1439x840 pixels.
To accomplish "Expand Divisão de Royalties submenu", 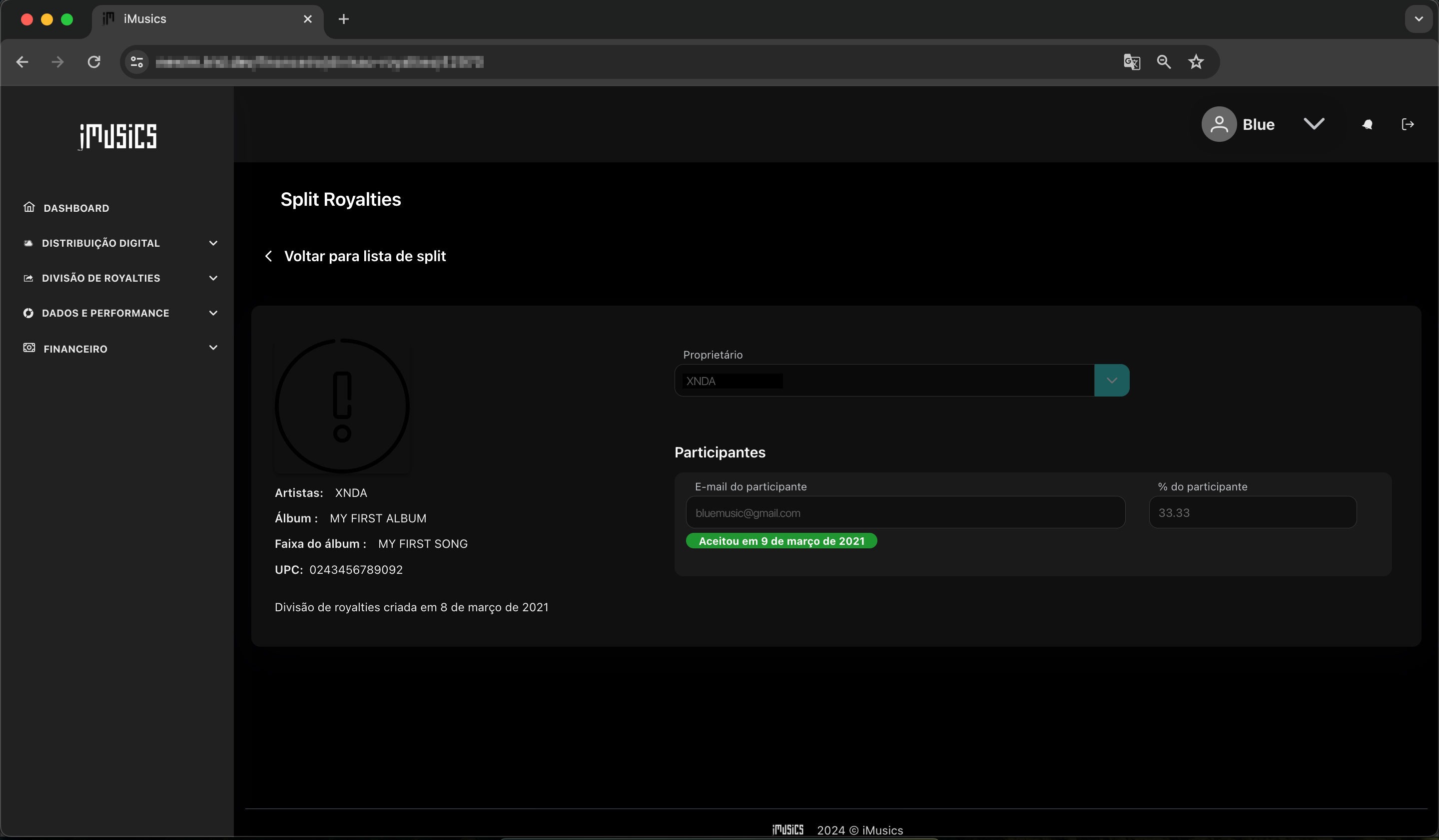I will [x=213, y=278].
